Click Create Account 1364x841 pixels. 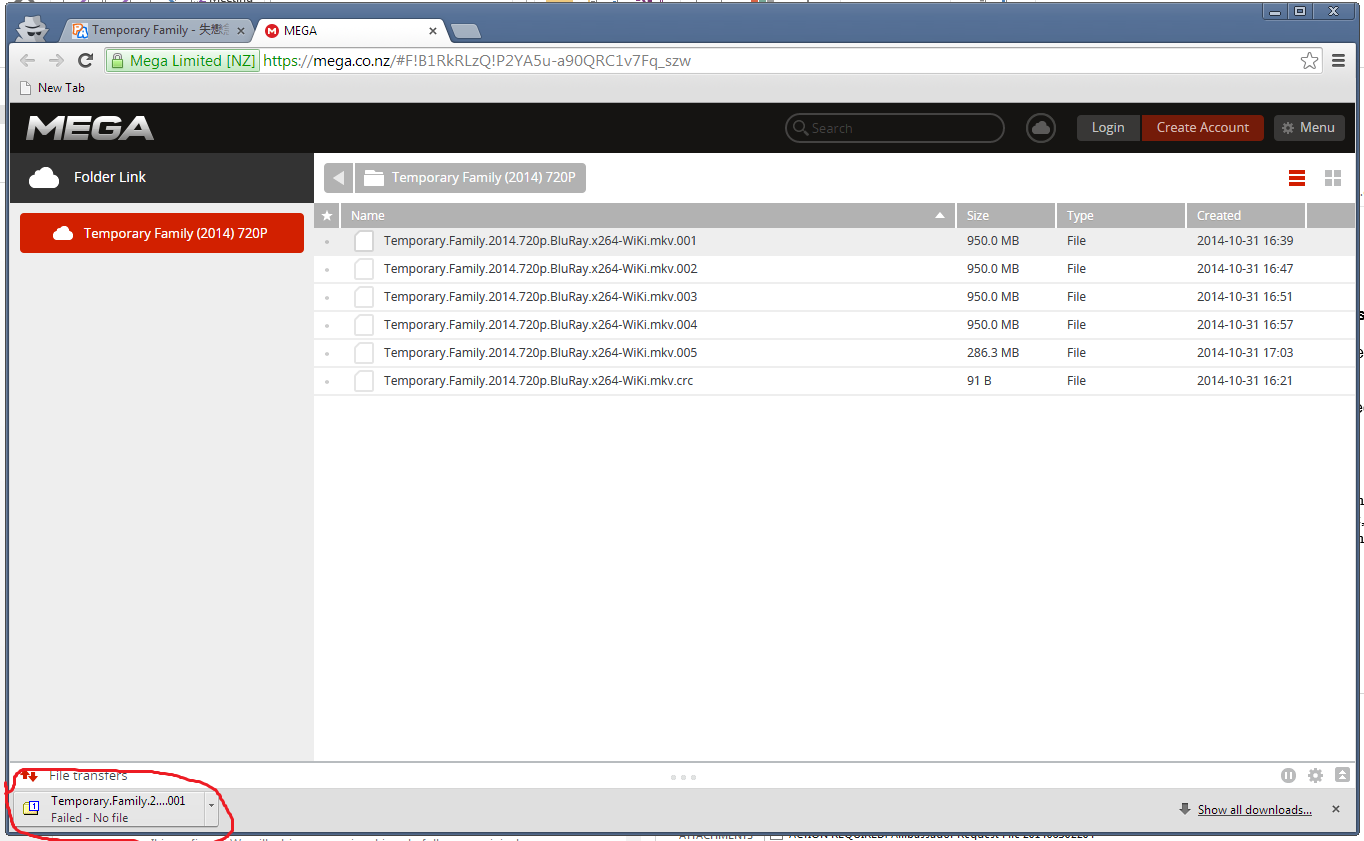pos(1203,128)
